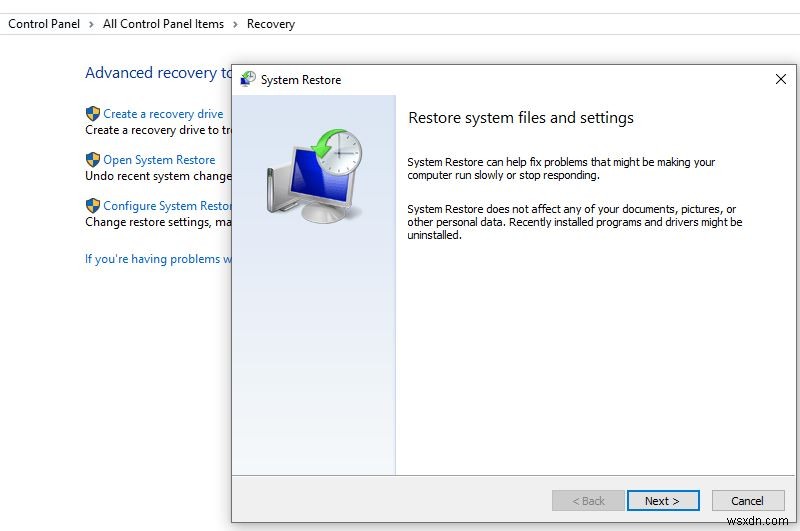The width and height of the screenshot is (800, 531).
Task: Open the Configure System Restore link
Action: tap(167, 206)
